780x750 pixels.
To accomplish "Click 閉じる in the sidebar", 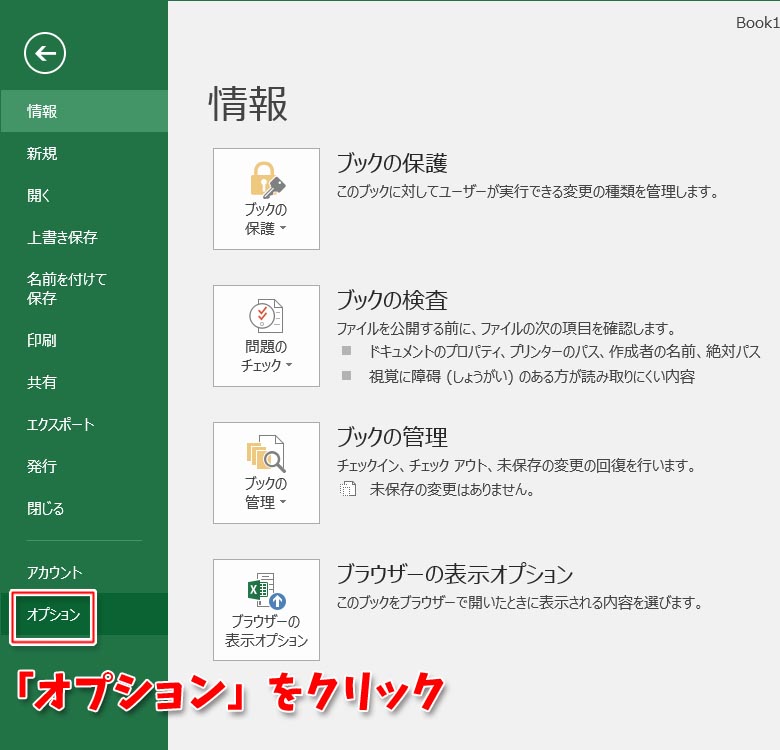I will point(84,508).
